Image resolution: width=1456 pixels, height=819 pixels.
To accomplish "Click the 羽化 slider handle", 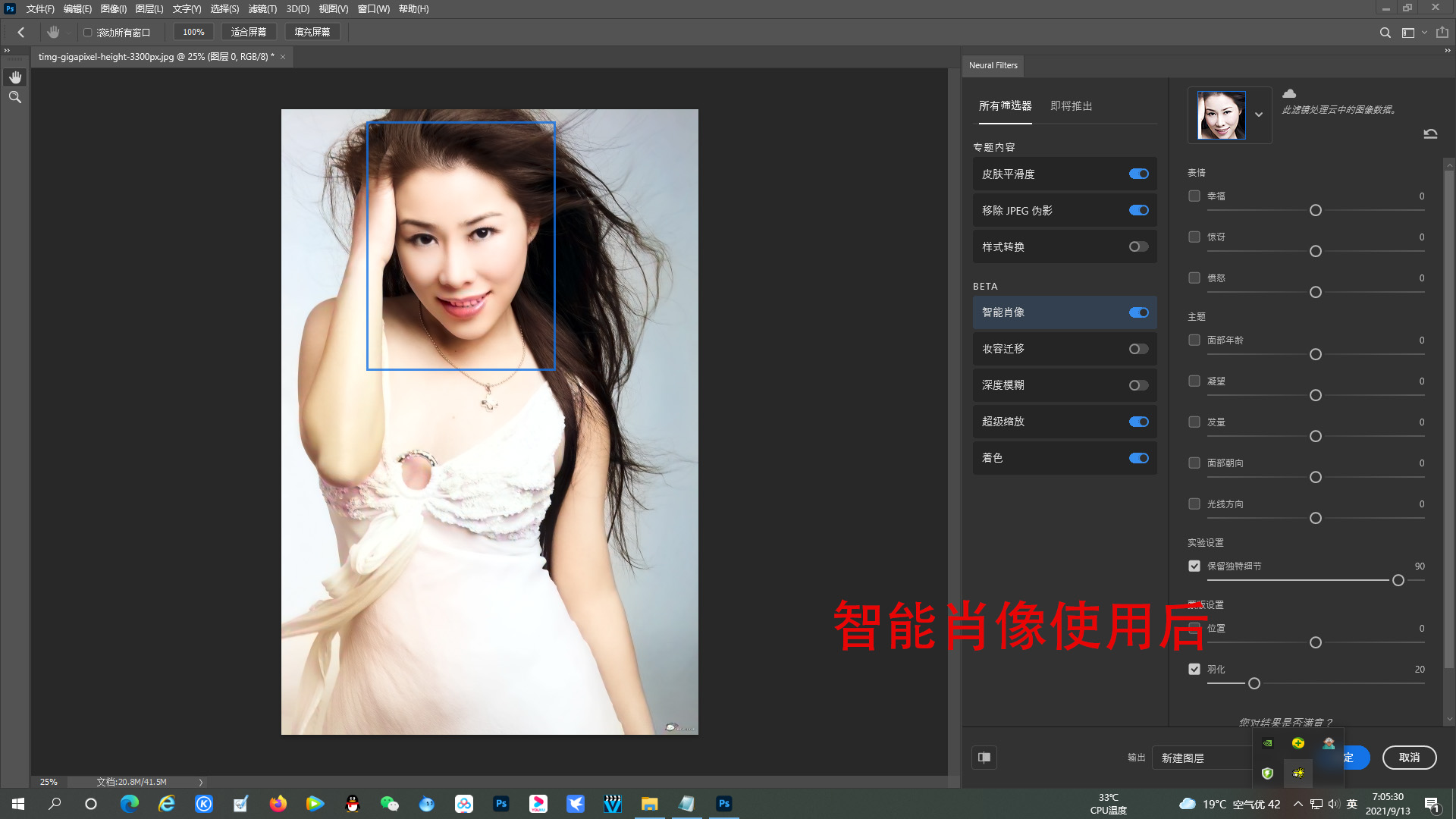I will pyautogui.click(x=1254, y=683).
